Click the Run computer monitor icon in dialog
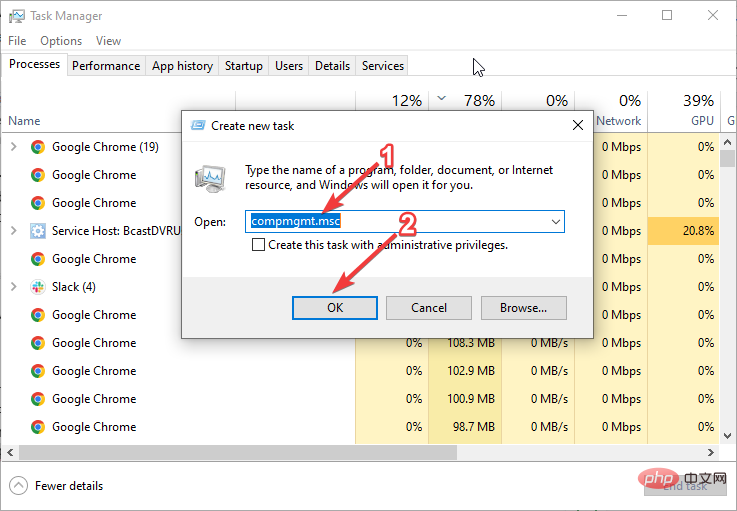The width and height of the screenshot is (737, 511). tap(210, 179)
